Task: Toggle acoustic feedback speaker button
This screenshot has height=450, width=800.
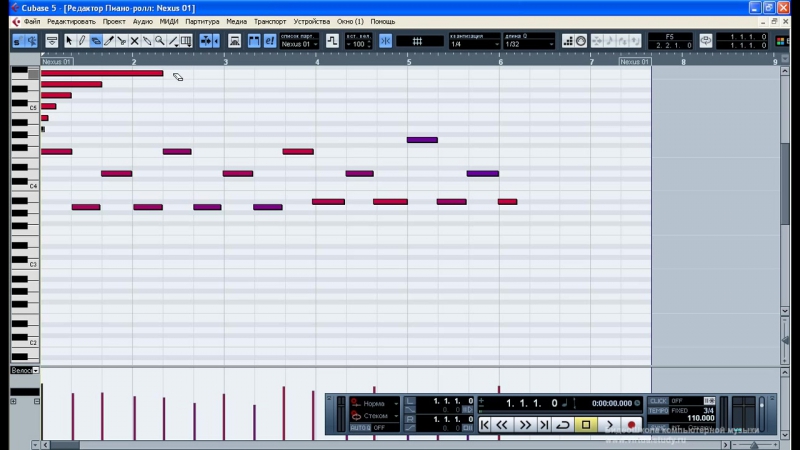Action: pyautogui.click(x=32, y=41)
